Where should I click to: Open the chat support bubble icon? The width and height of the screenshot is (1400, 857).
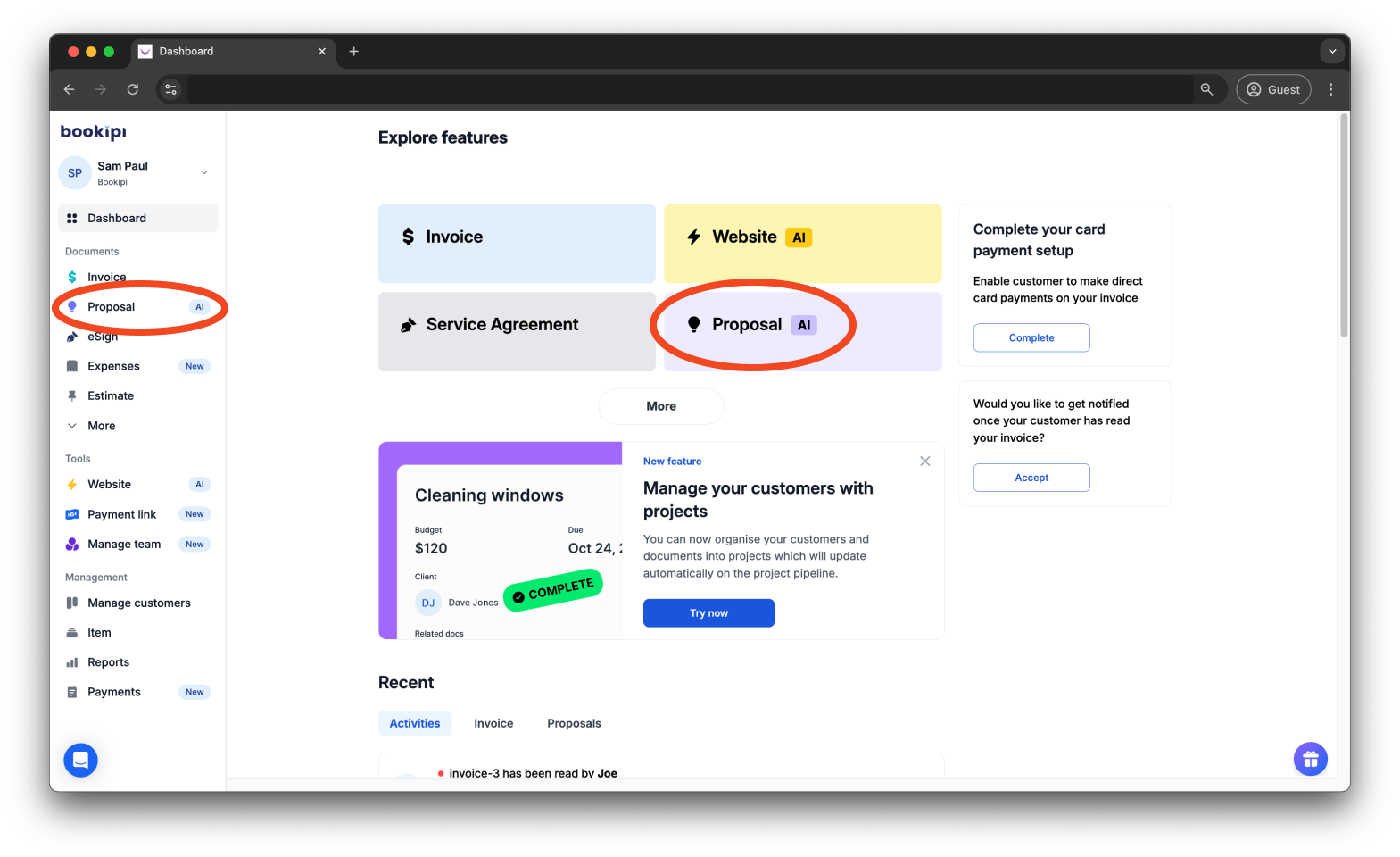coord(80,761)
